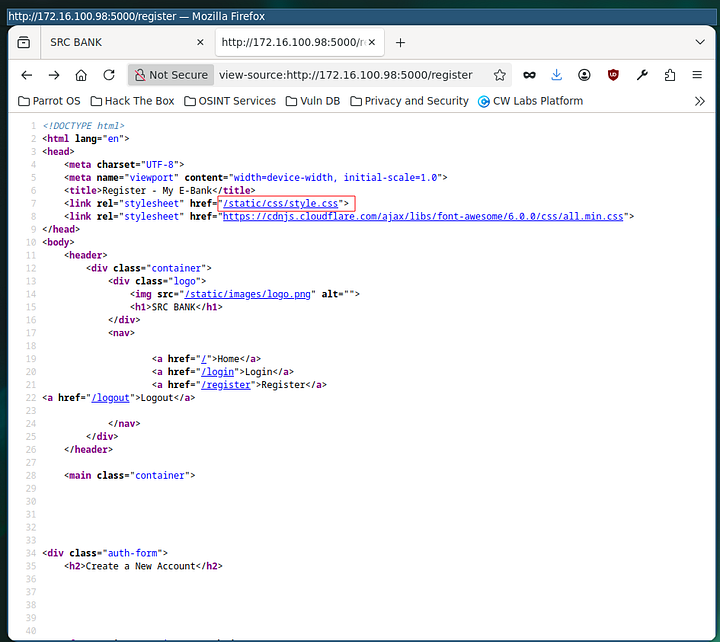Click the closing "</header>" tag
The height and width of the screenshot is (642, 720).
click(x=88, y=450)
